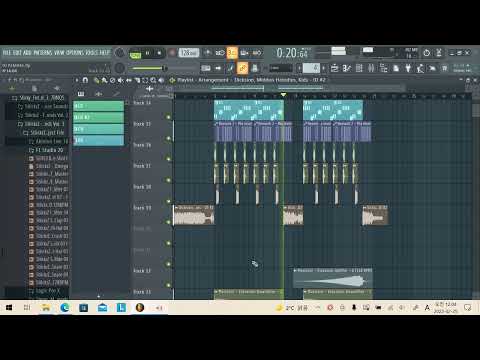
Task: Open the taskbar clock and date
Action: (x=446, y=308)
